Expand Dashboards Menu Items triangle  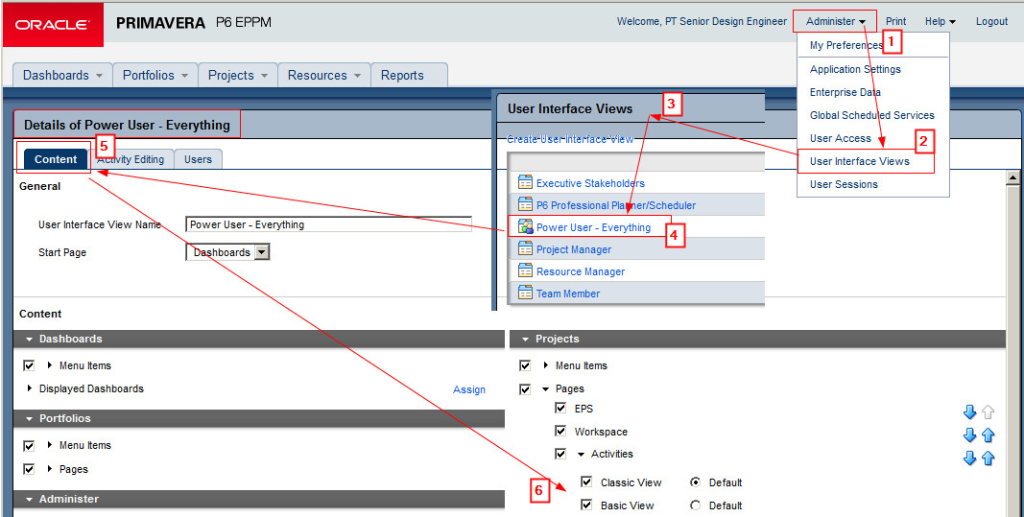click(x=50, y=366)
